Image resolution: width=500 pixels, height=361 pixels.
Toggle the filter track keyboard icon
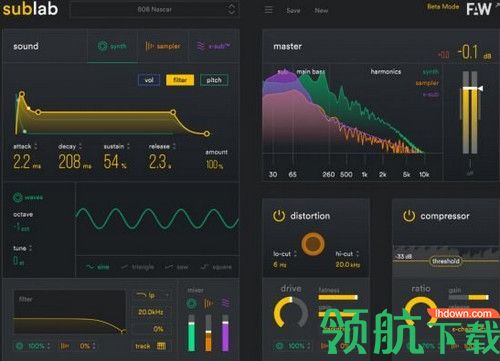coord(161,346)
